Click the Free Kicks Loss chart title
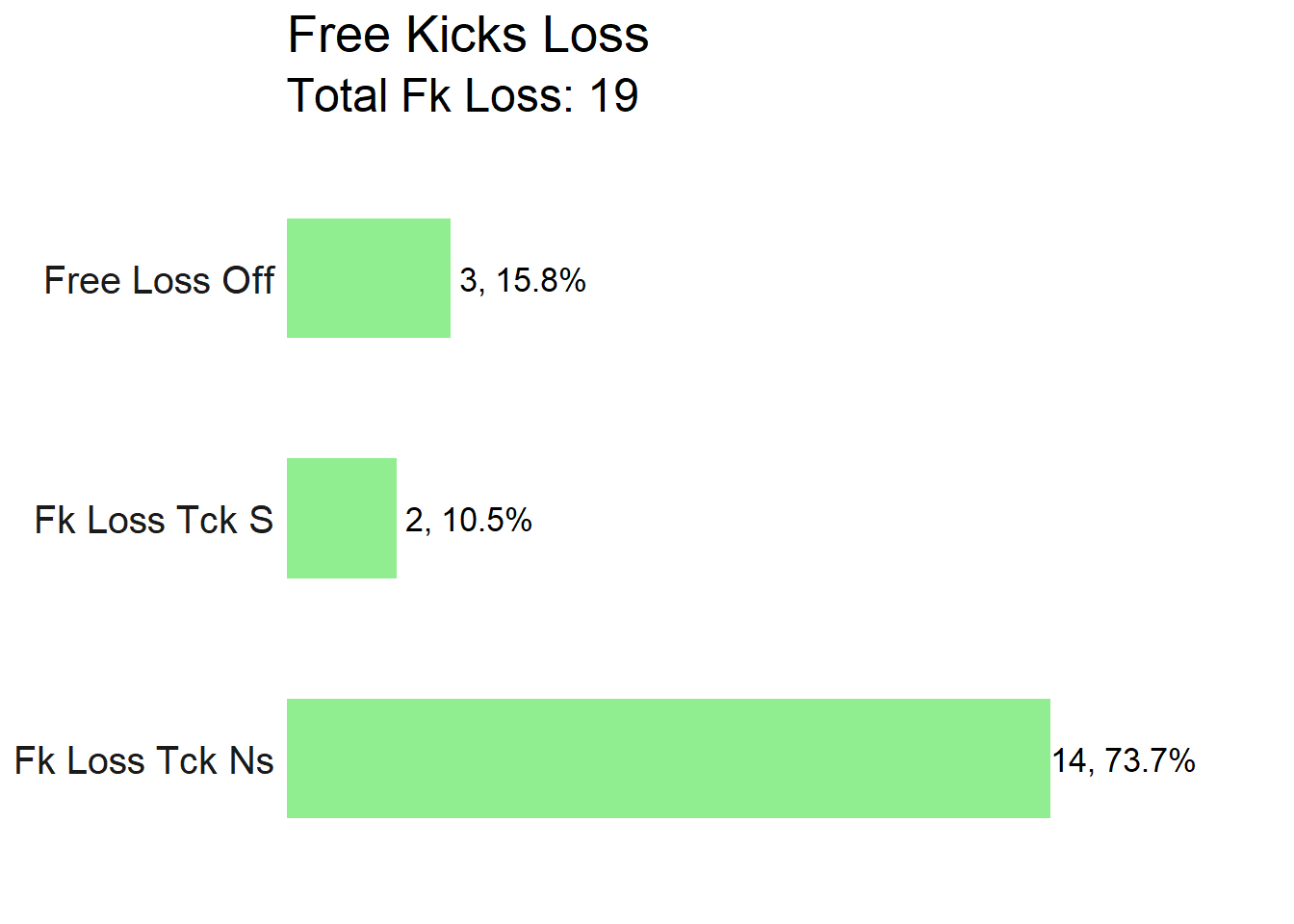 (468, 36)
